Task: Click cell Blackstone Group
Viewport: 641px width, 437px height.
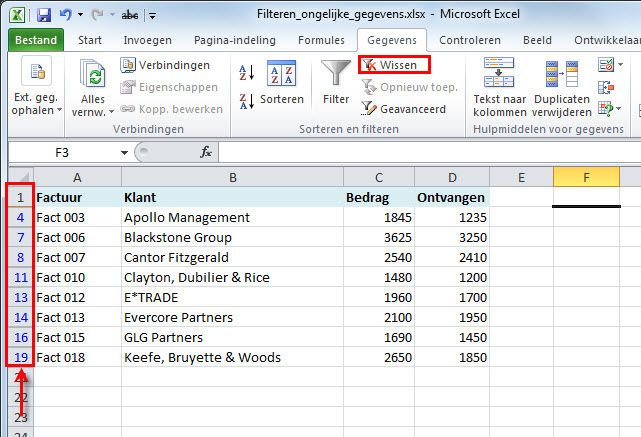Action: click(232, 238)
